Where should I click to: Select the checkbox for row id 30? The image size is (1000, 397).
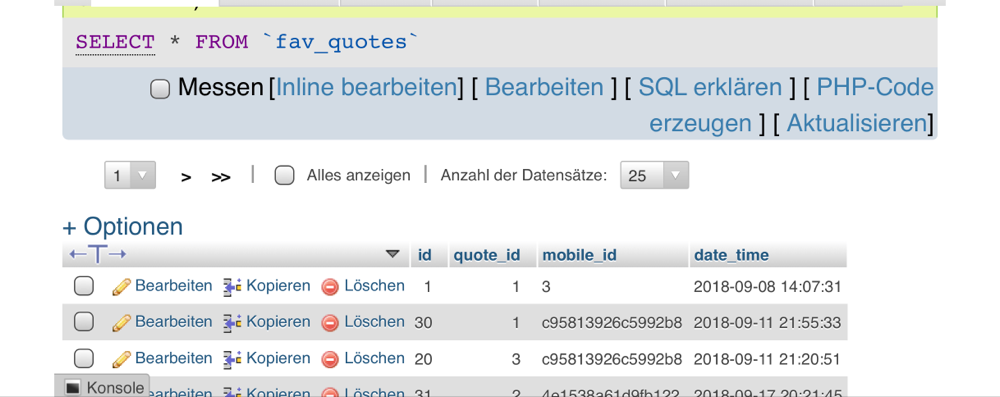84,322
